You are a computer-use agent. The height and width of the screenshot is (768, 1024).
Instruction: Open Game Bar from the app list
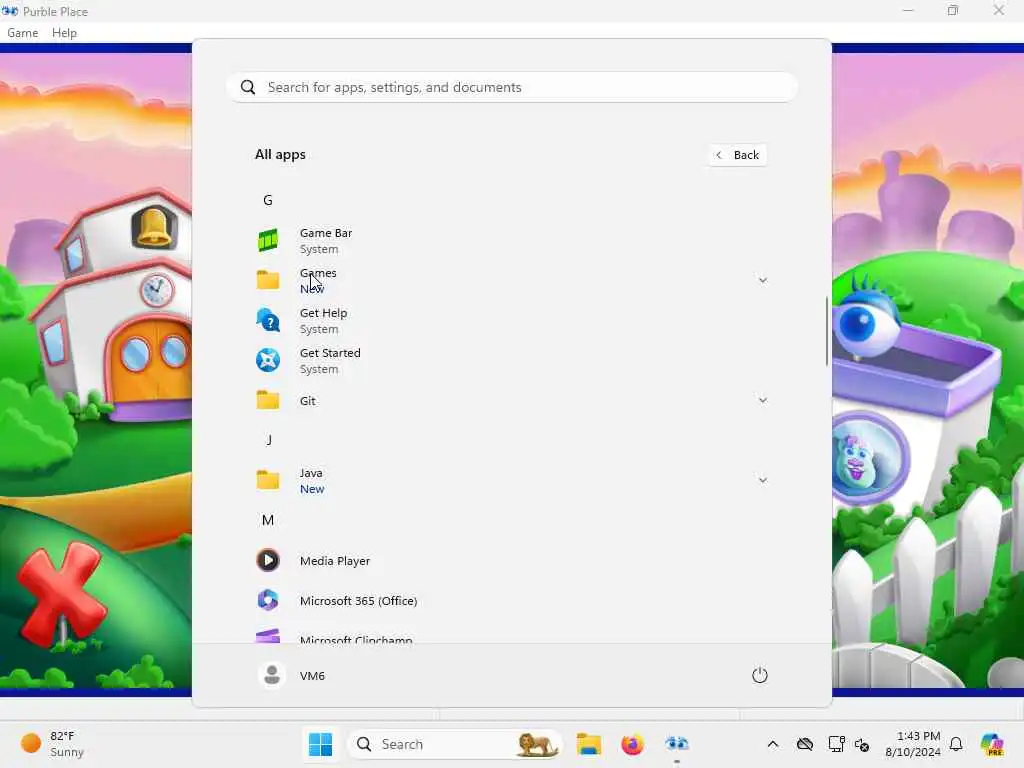pyautogui.click(x=511, y=240)
